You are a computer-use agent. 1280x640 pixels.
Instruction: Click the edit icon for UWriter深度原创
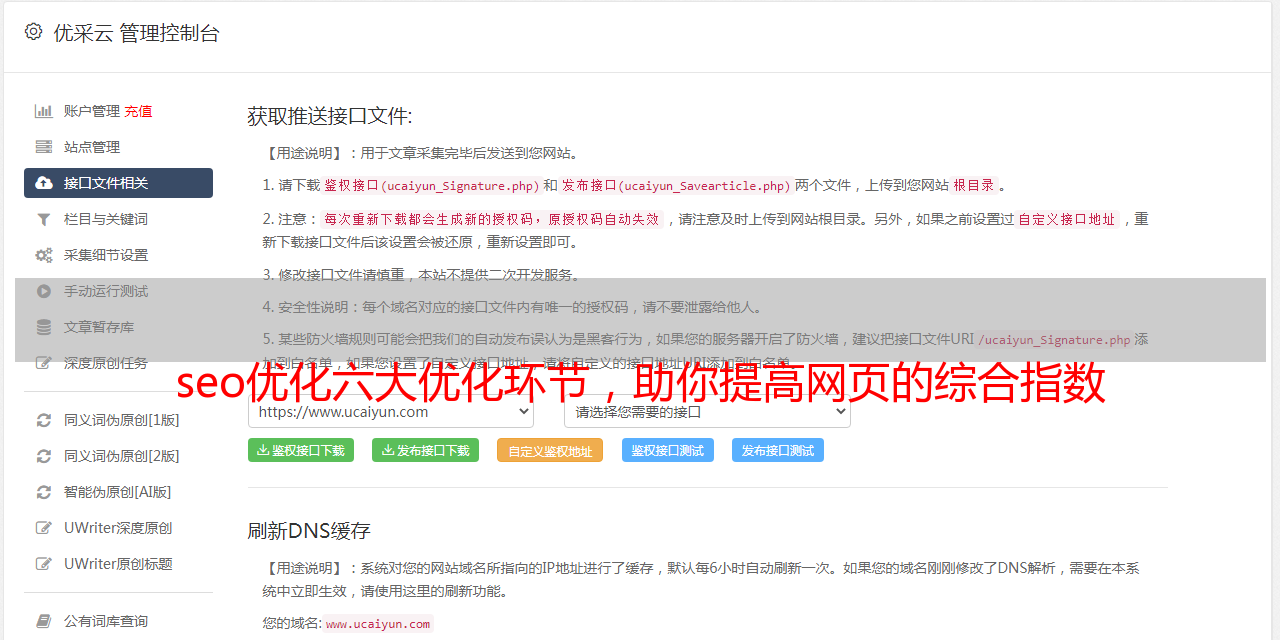(x=44, y=528)
